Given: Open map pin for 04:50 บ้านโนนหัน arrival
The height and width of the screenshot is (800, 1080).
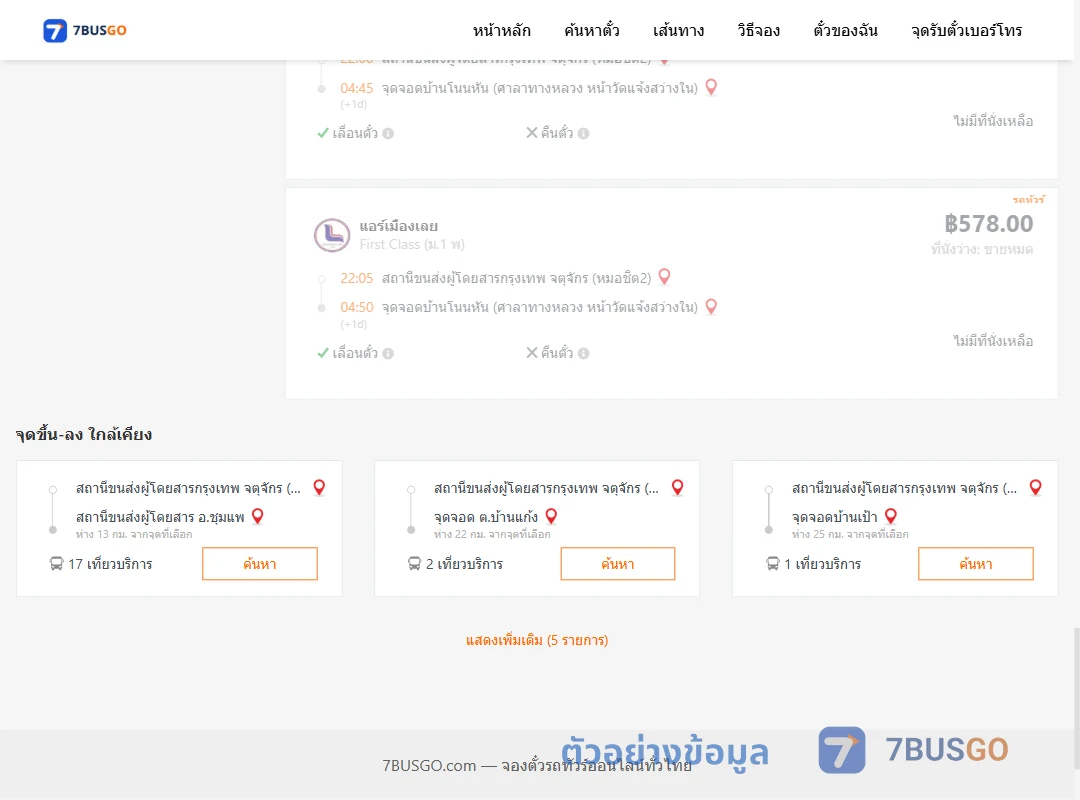Looking at the screenshot, I should tap(711, 307).
